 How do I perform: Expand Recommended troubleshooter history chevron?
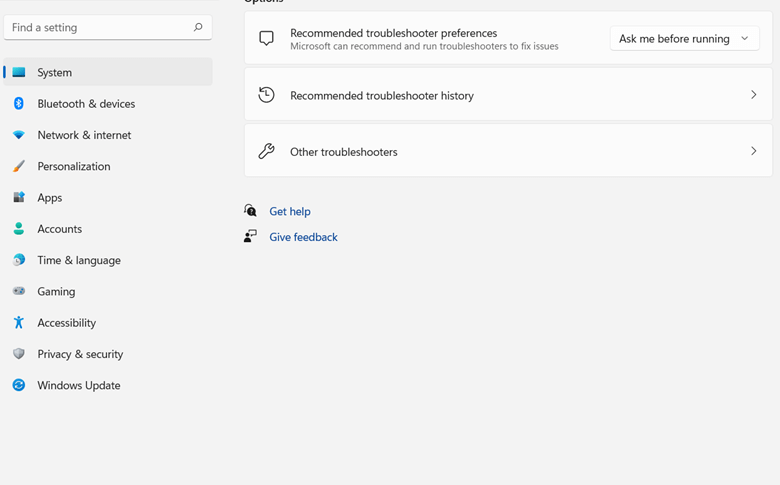pyautogui.click(x=753, y=95)
